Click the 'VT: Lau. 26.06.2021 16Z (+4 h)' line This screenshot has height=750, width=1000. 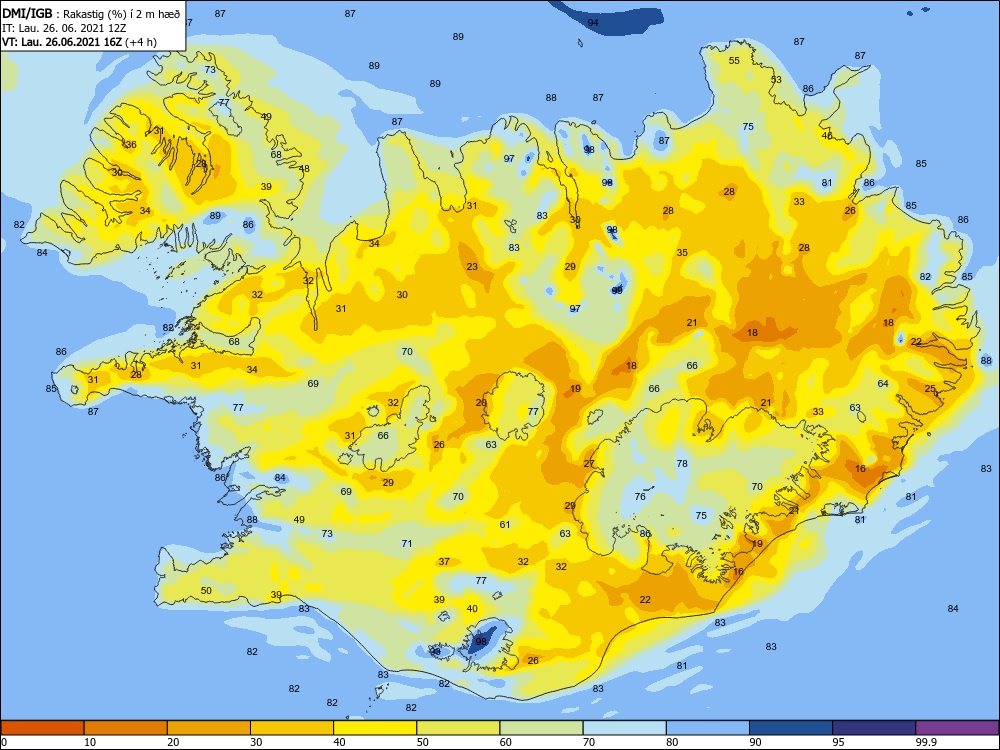pyautogui.click(x=79, y=42)
